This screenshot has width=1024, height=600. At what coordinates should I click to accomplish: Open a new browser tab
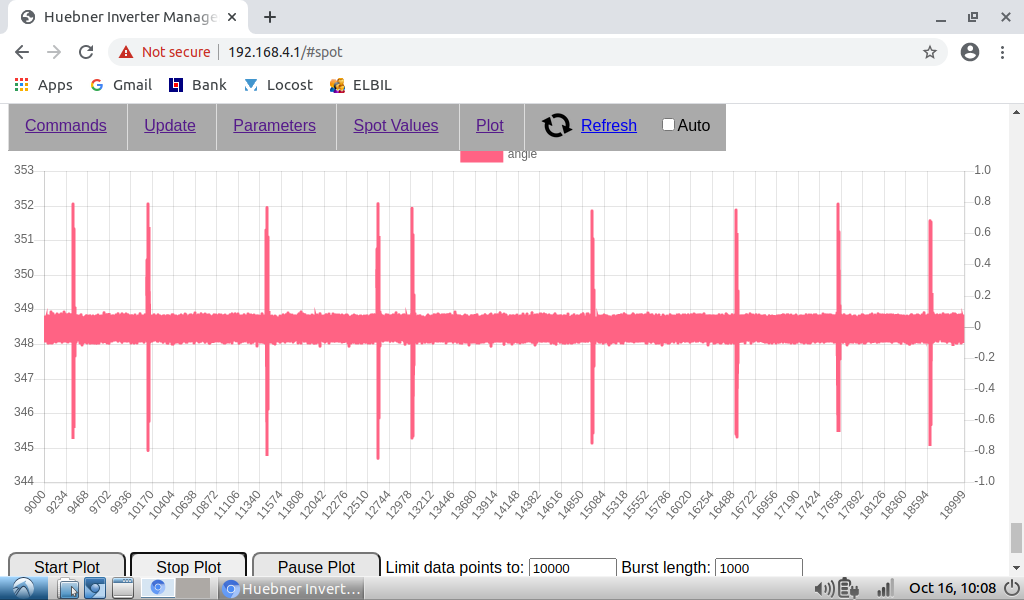270,17
